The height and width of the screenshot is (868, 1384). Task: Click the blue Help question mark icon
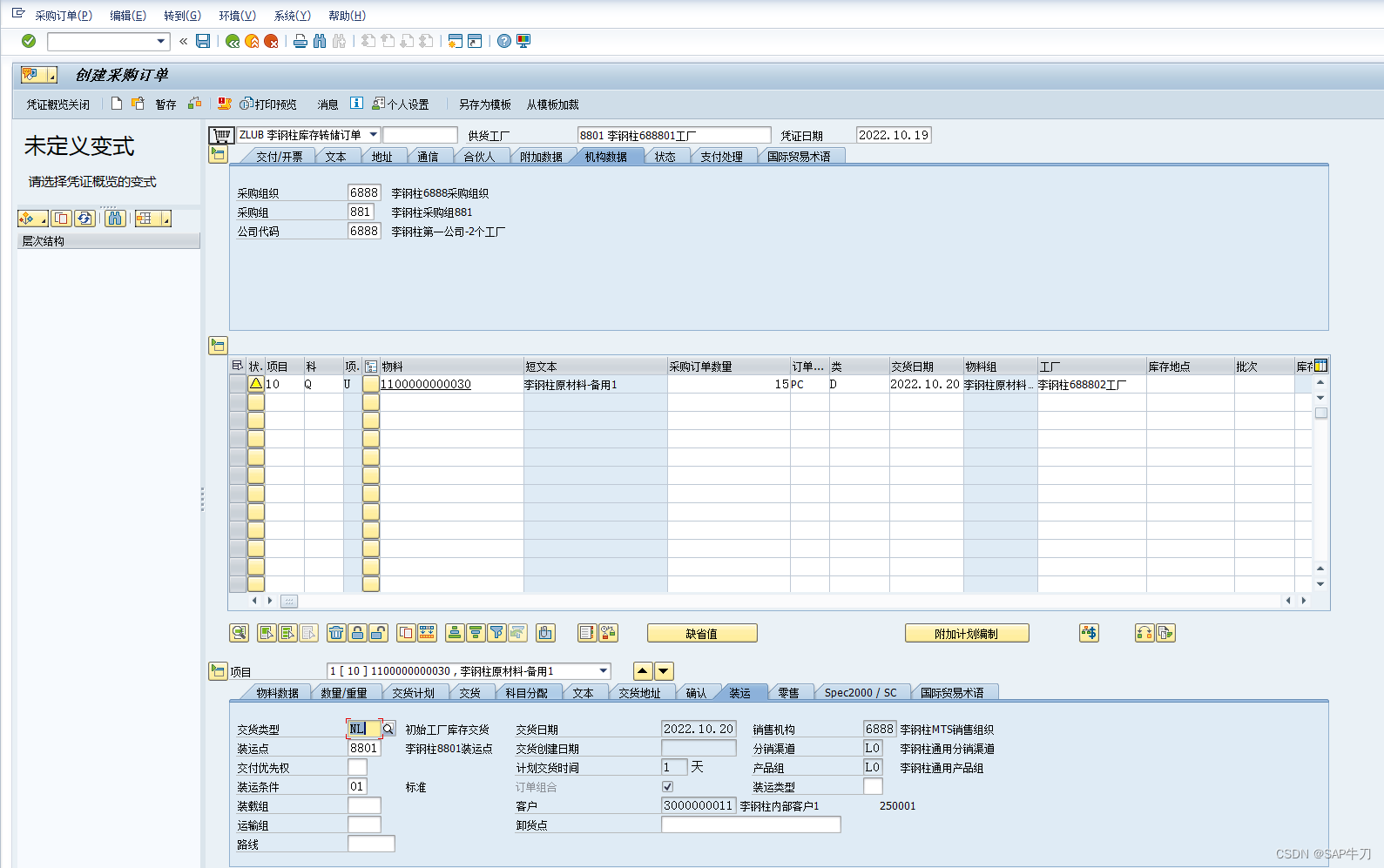pyautogui.click(x=504, y=41)
